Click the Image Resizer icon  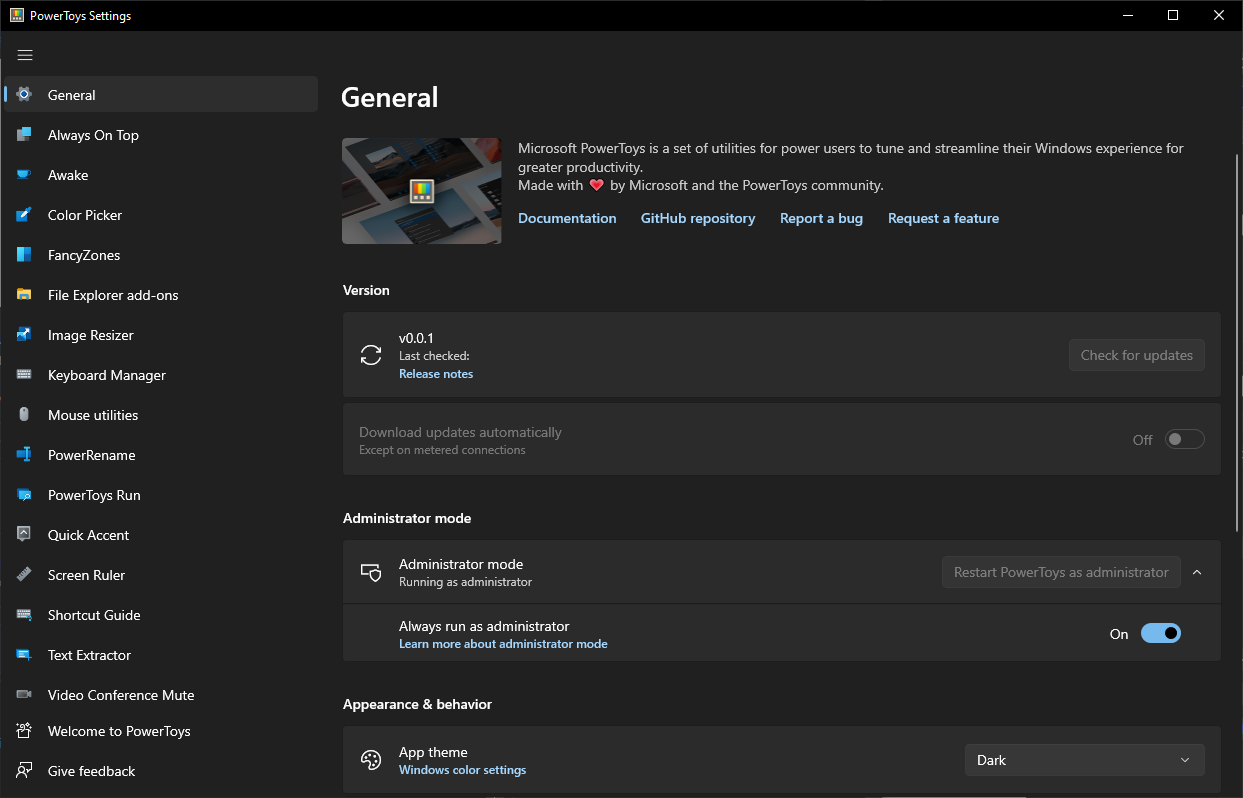24,335
